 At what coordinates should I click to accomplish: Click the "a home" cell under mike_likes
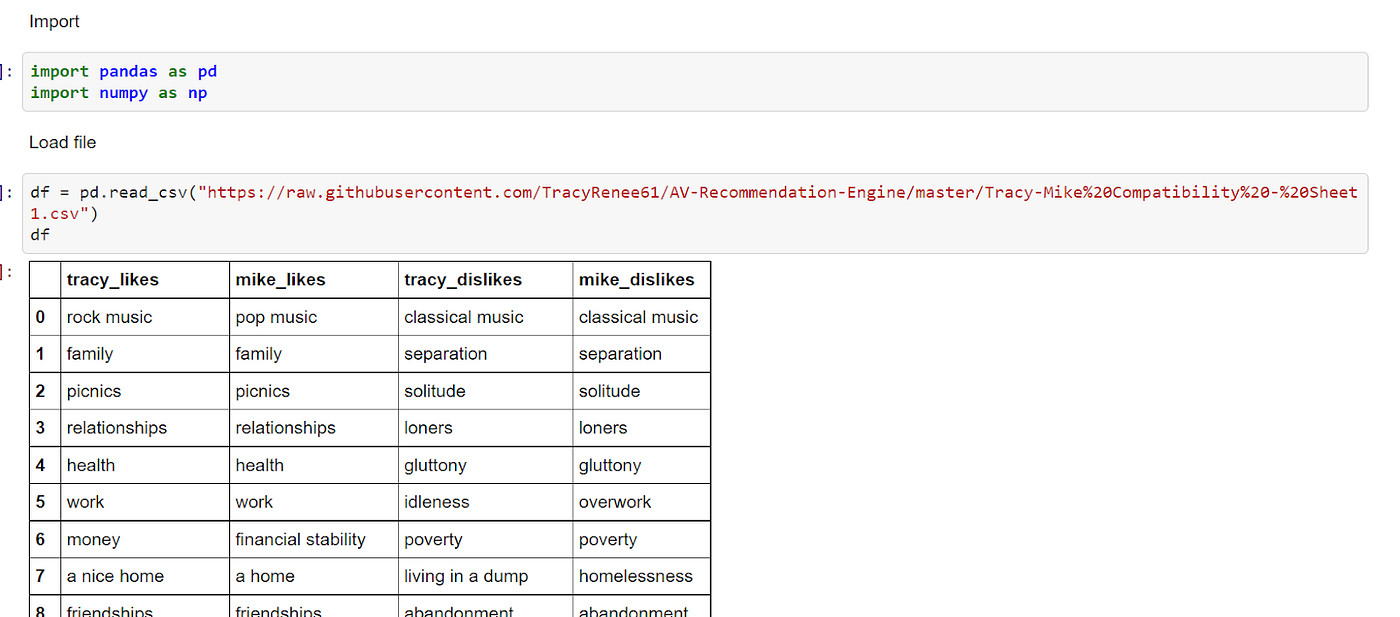tap(265, 576)
